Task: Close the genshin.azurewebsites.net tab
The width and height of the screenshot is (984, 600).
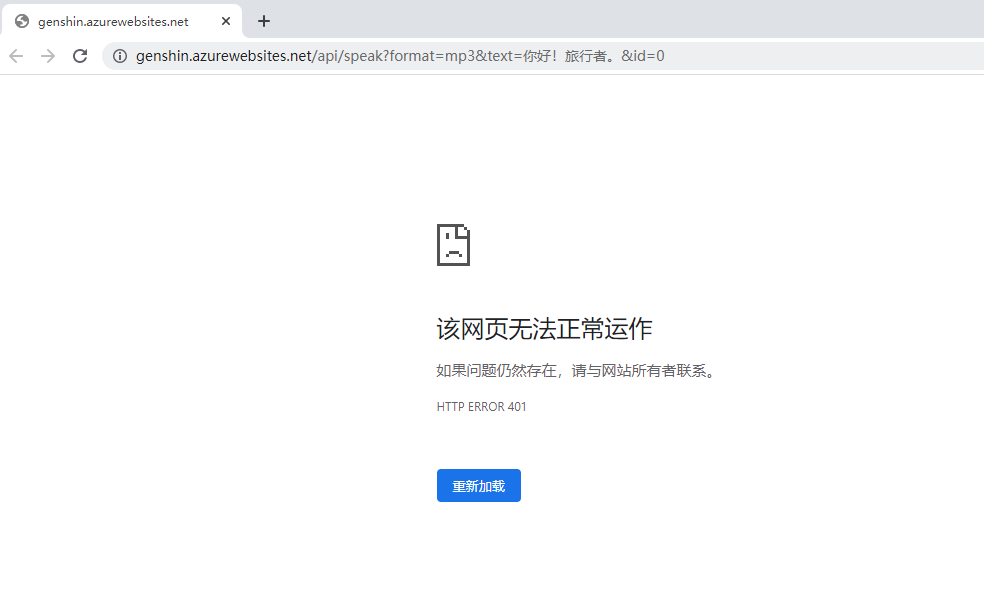Action: [x=226, y=20]
